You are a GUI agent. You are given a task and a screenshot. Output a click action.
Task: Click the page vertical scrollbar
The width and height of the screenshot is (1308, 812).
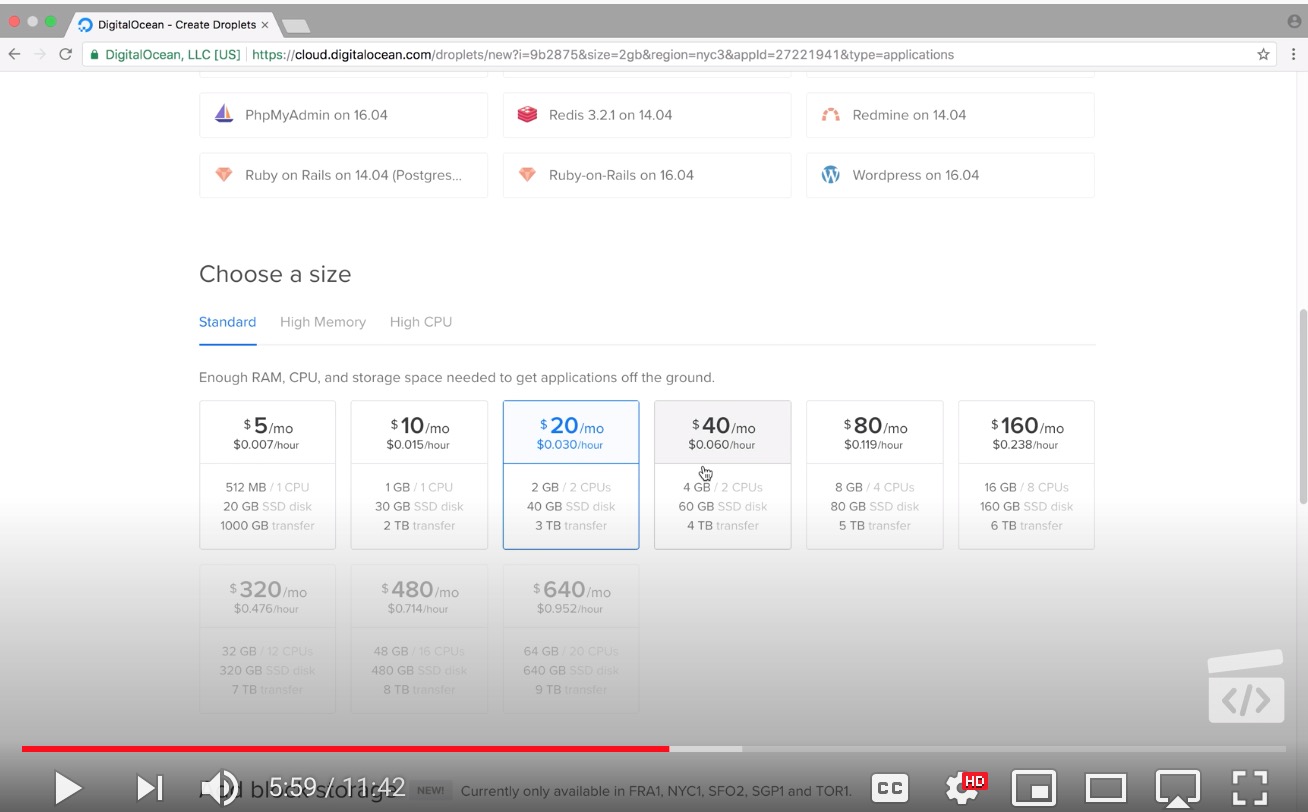click(1302, 405)
